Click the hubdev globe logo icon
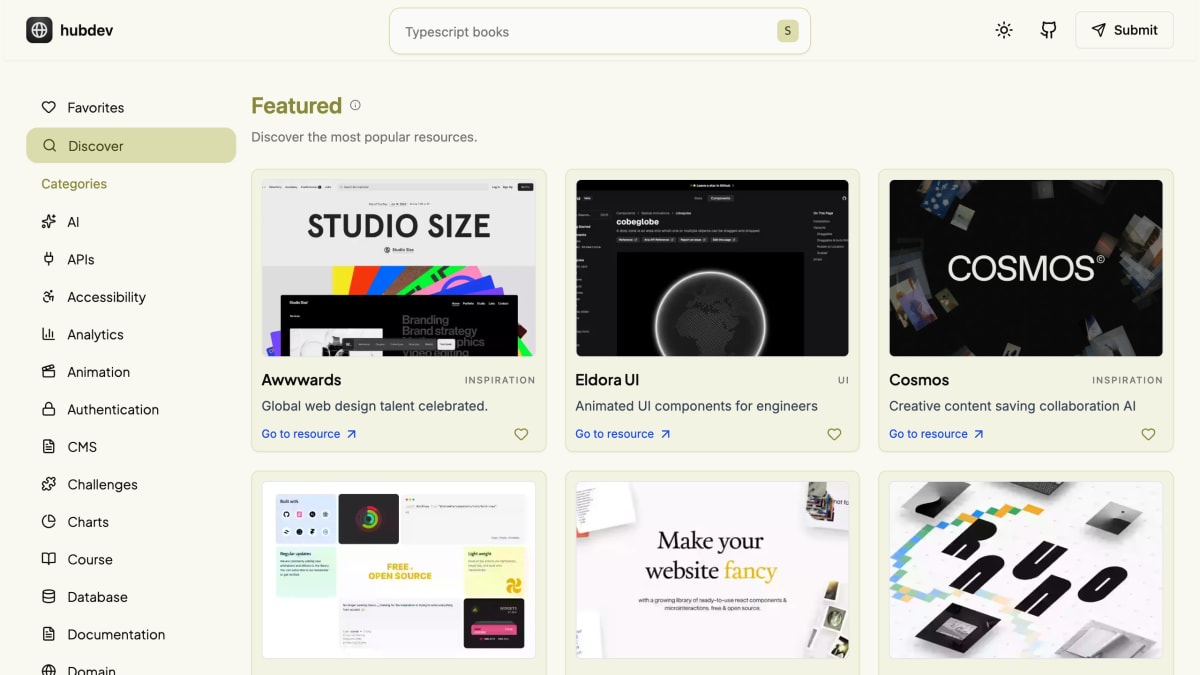Screen dimensions: 1200x675 pos(39,30)
